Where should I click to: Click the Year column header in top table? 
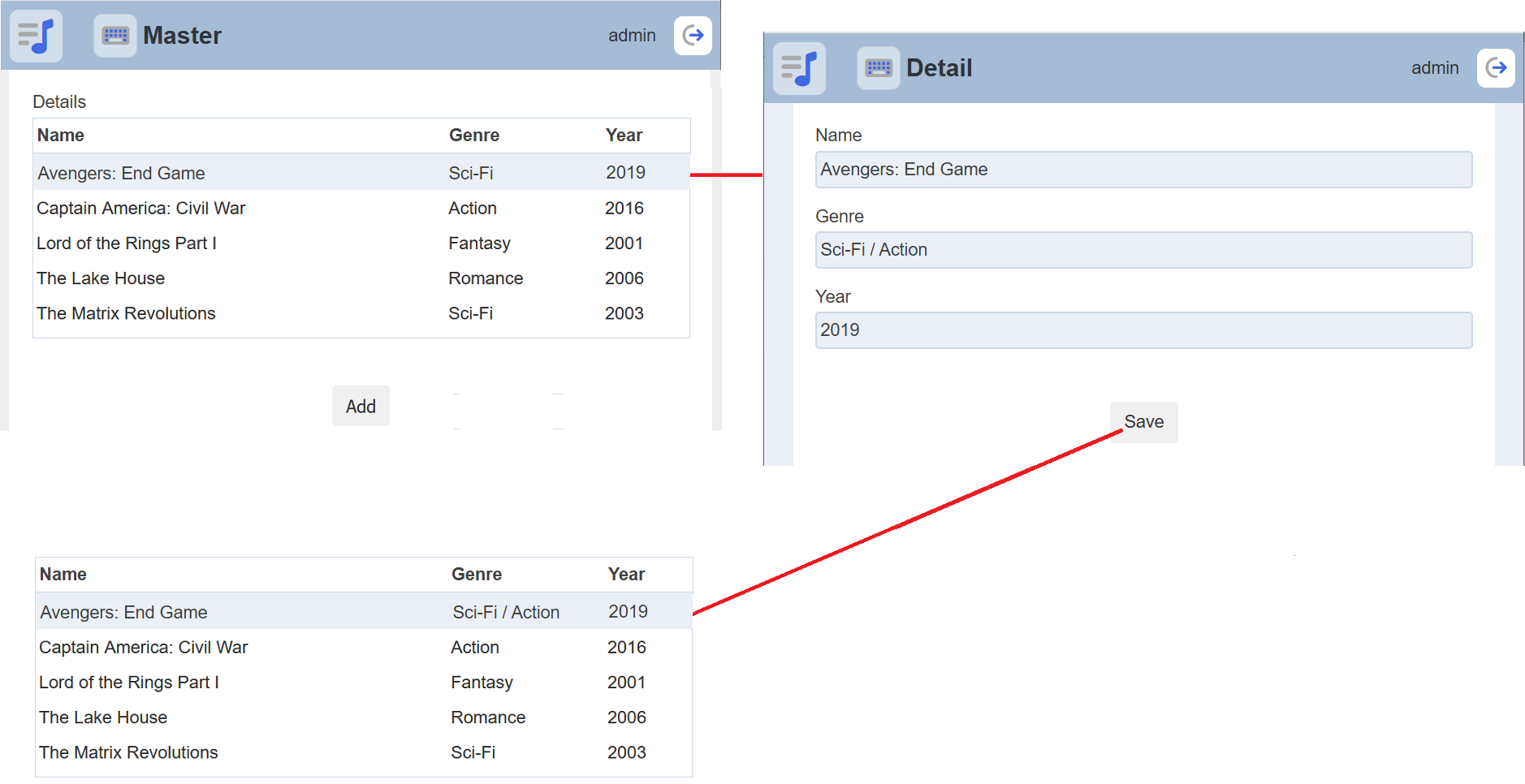(x=624, y=136)
